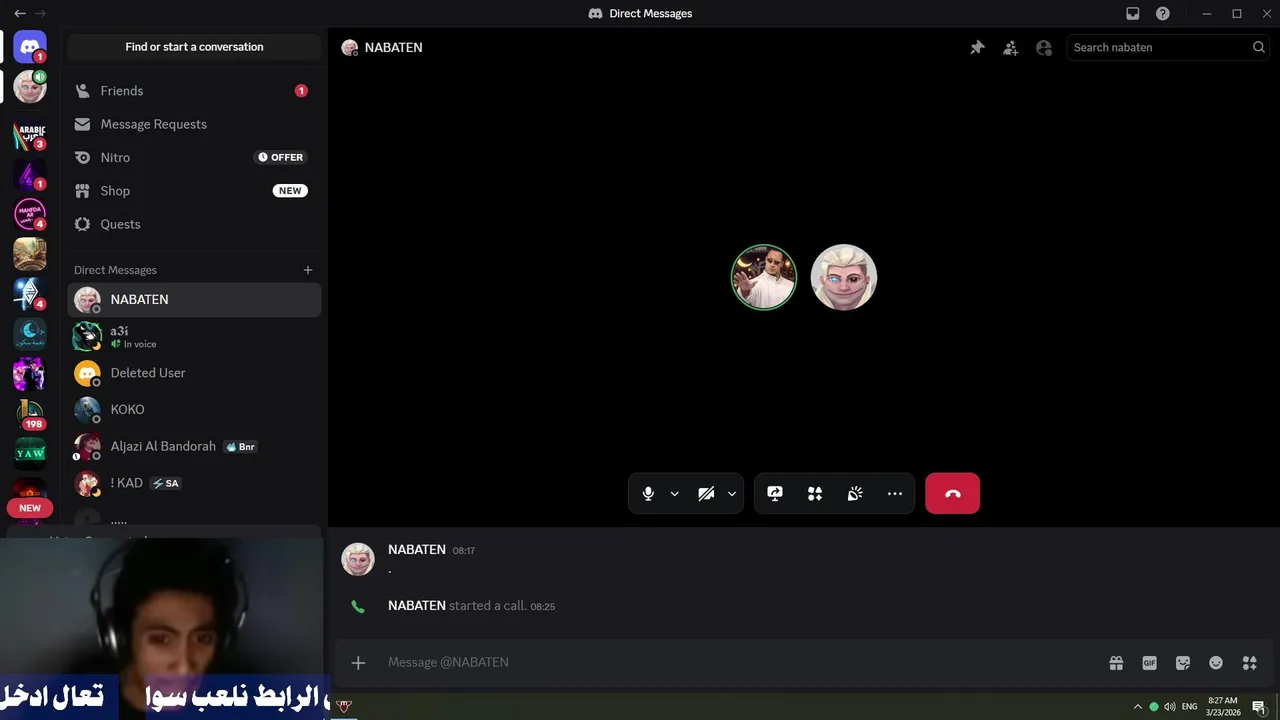Open the Inbox icon in title bar

[1133, 14]
